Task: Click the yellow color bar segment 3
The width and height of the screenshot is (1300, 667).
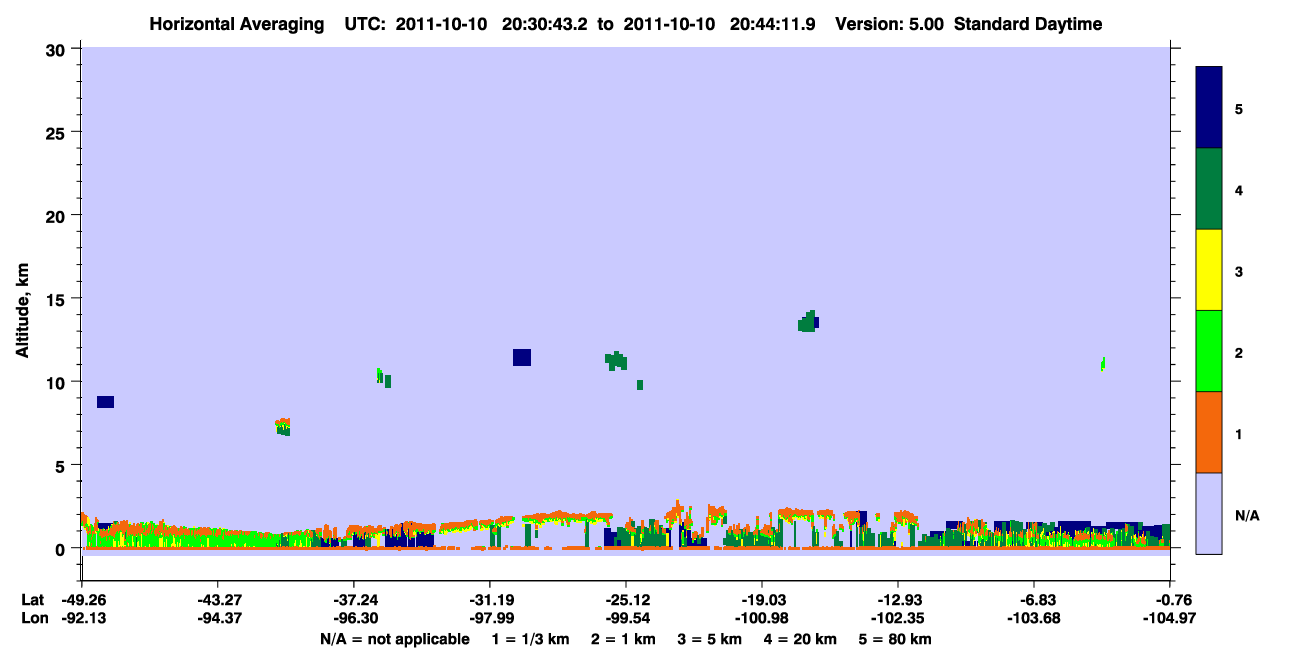Action: [1209, 270]
